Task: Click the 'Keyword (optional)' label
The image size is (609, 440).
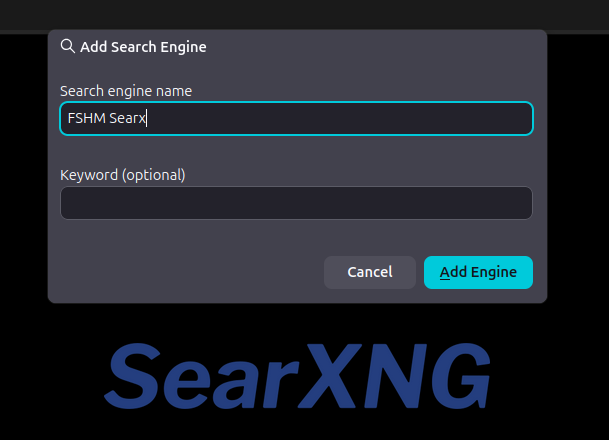Action: pos(123,175)
